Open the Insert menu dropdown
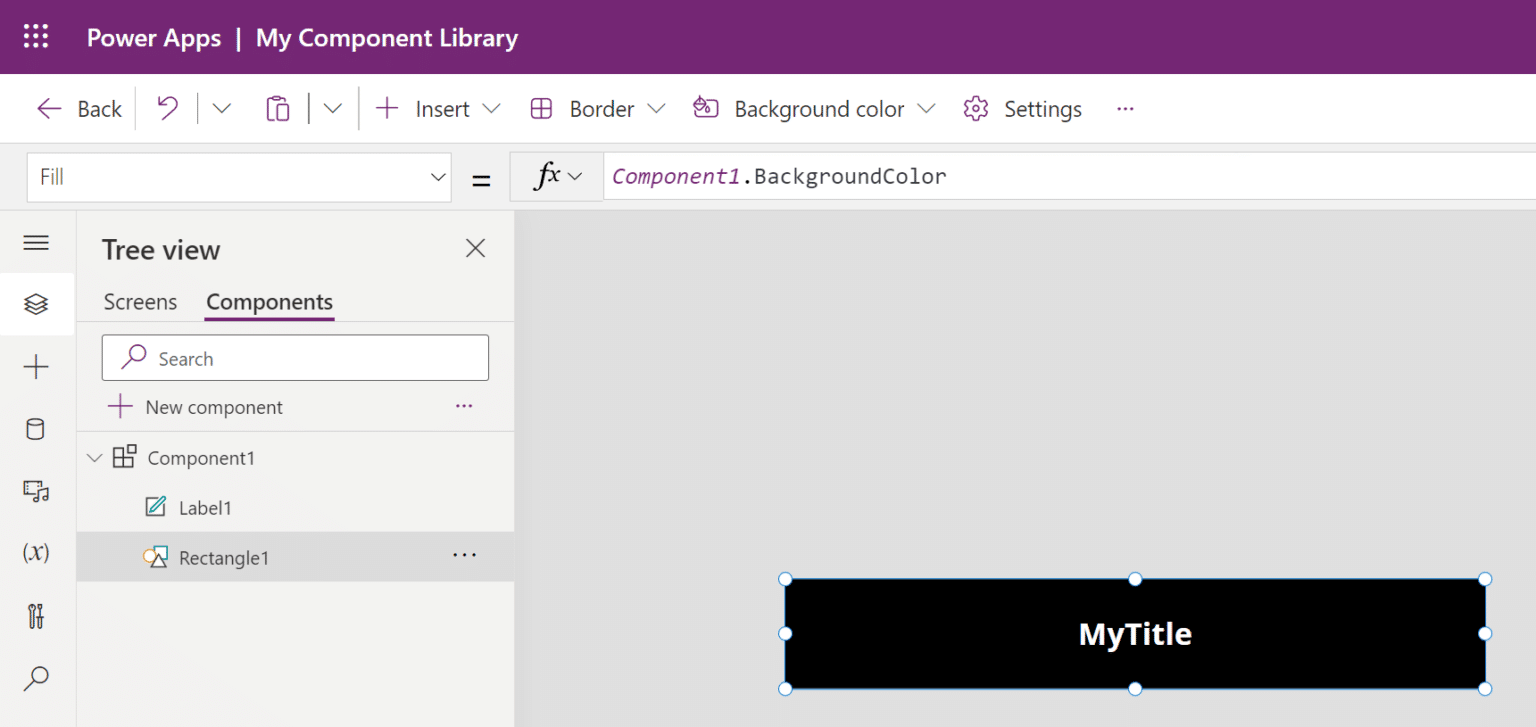 pyautogui.click(x=491, y=108)
